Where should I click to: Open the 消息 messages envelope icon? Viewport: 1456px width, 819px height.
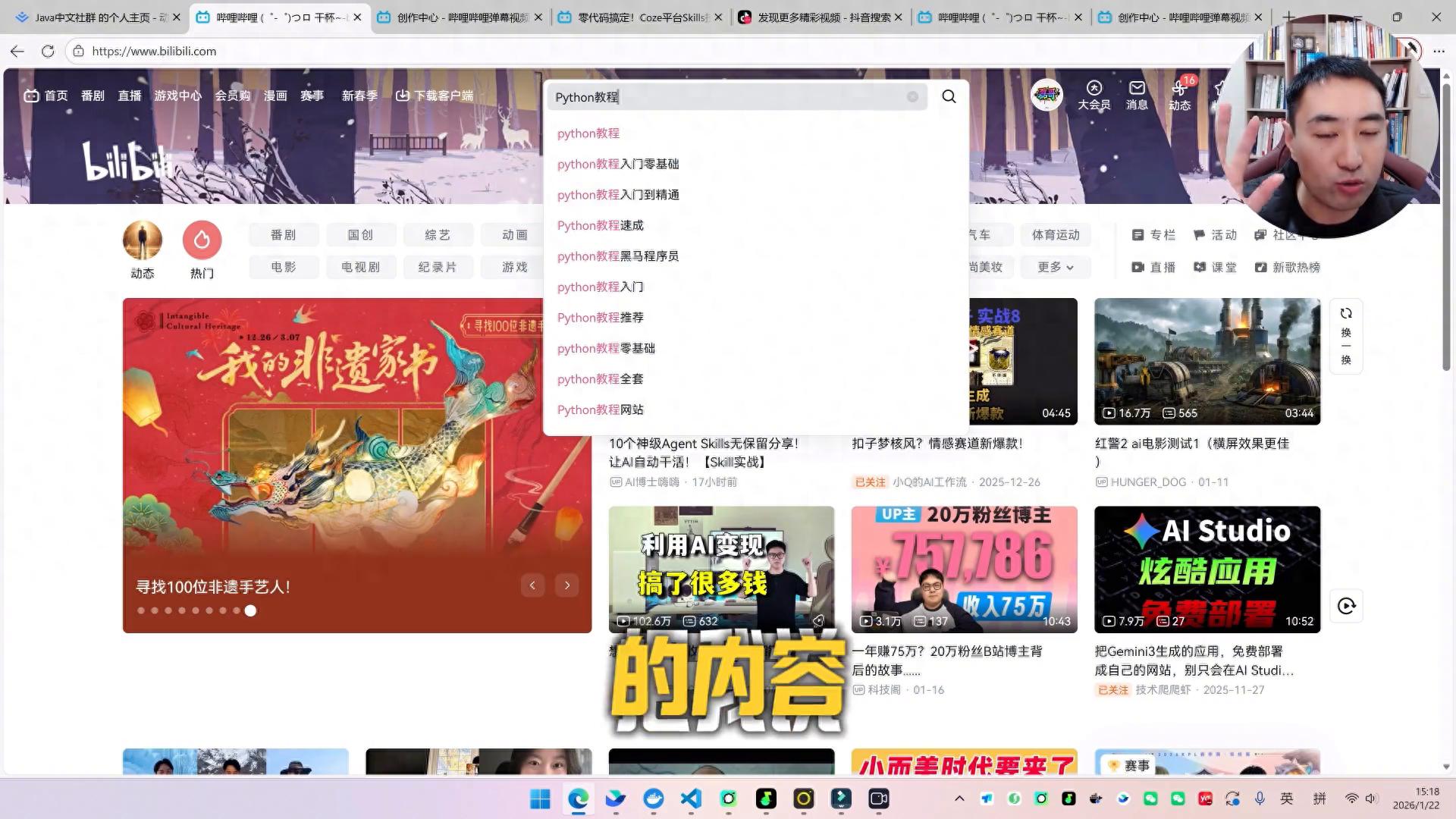click(x=1136, y=95)
